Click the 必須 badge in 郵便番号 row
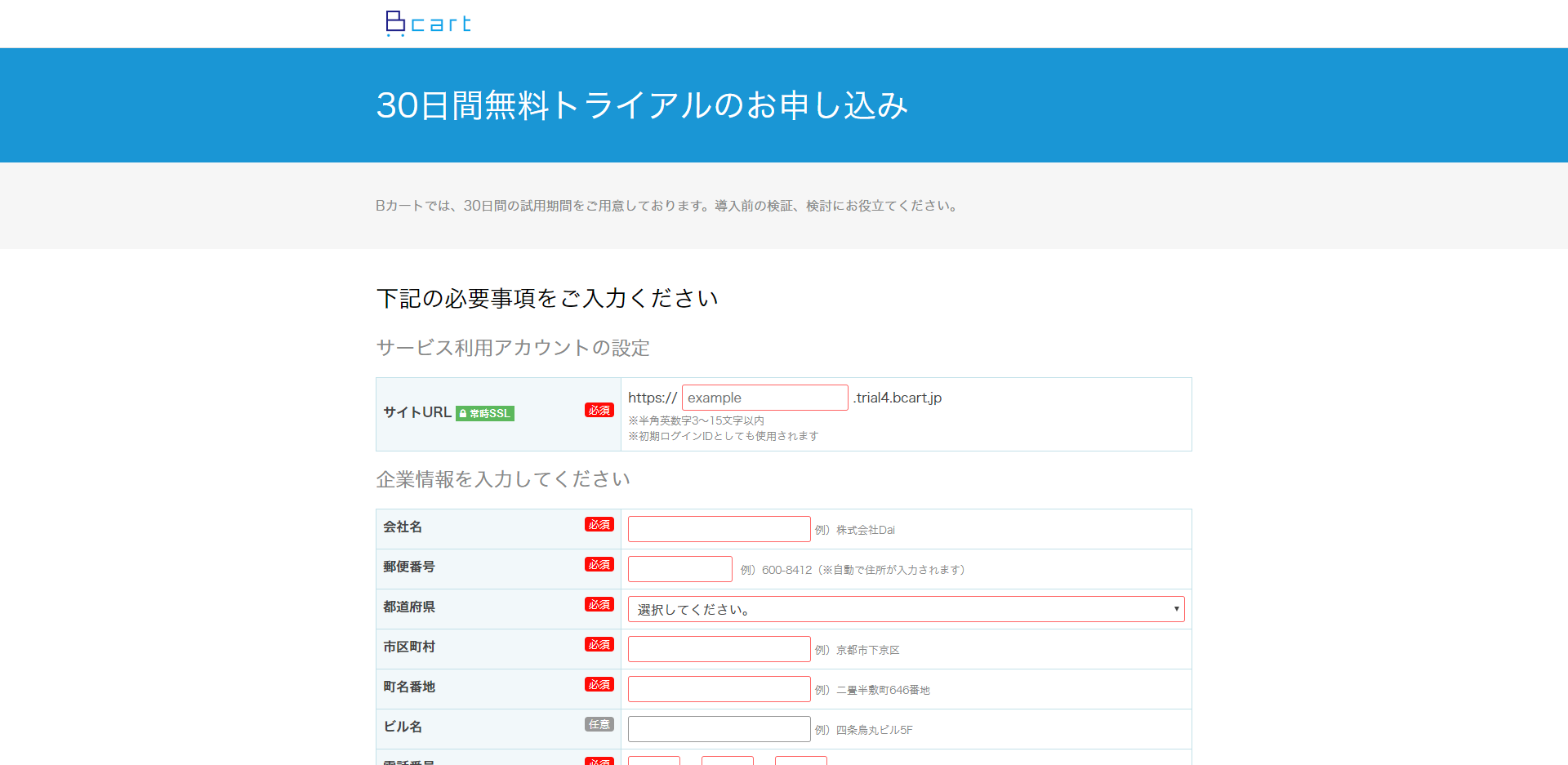Image resolution: width=1568 pixels, height=765 pixels. pyautogui.click(x=599, y=564)
